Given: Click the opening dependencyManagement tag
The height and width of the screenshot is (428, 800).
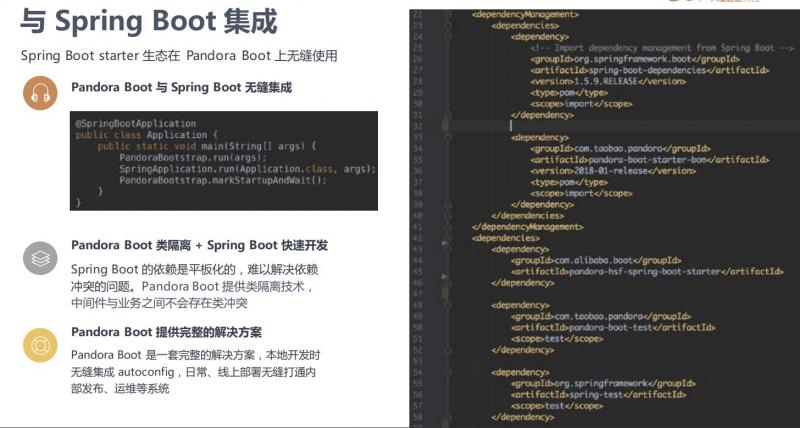Looking at the screenshot, I should [526, 15].
